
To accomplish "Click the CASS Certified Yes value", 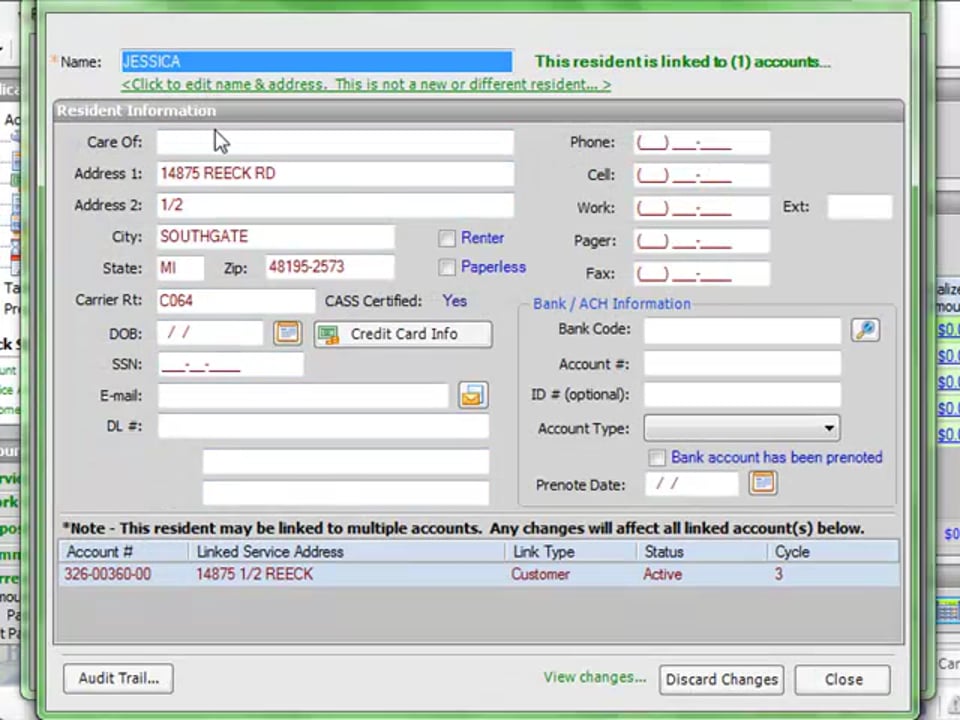I will [454, 301].
